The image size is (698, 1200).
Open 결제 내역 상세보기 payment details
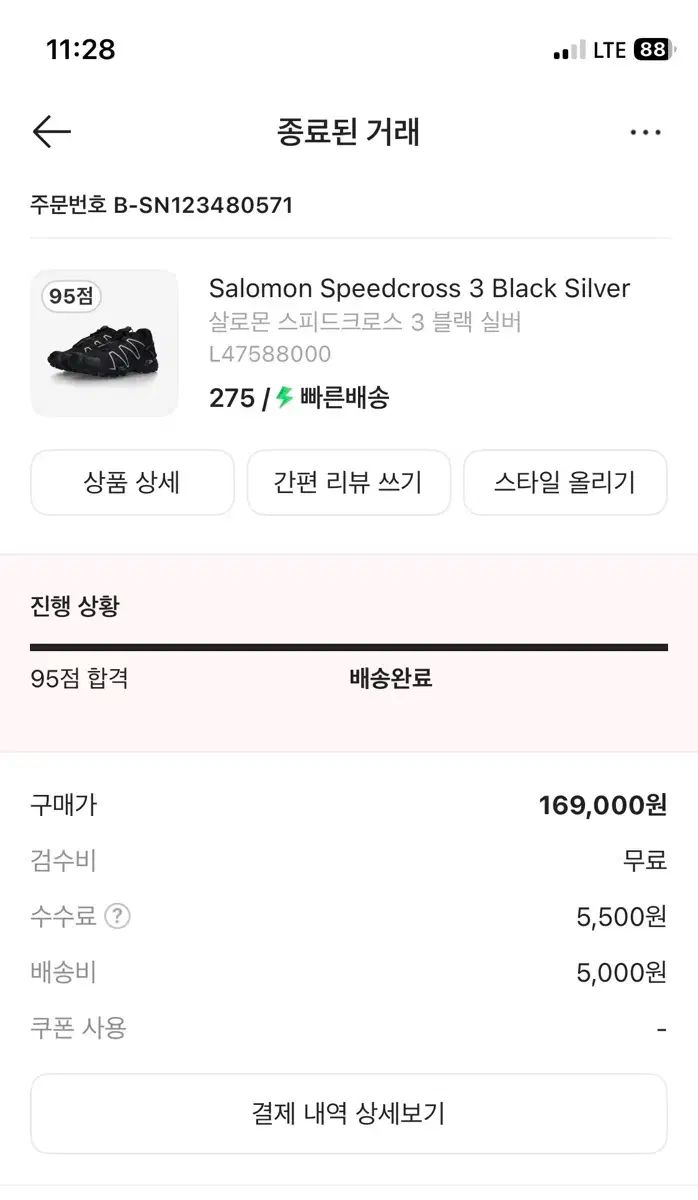coord(348,1113)
